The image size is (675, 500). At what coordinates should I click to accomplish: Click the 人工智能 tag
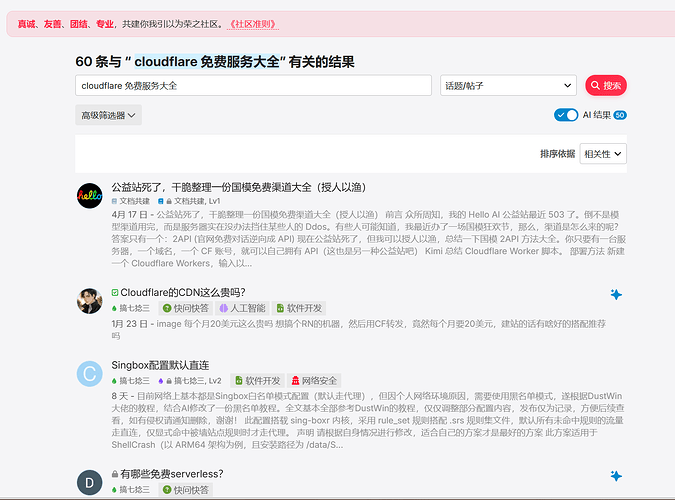click(242, 308)
